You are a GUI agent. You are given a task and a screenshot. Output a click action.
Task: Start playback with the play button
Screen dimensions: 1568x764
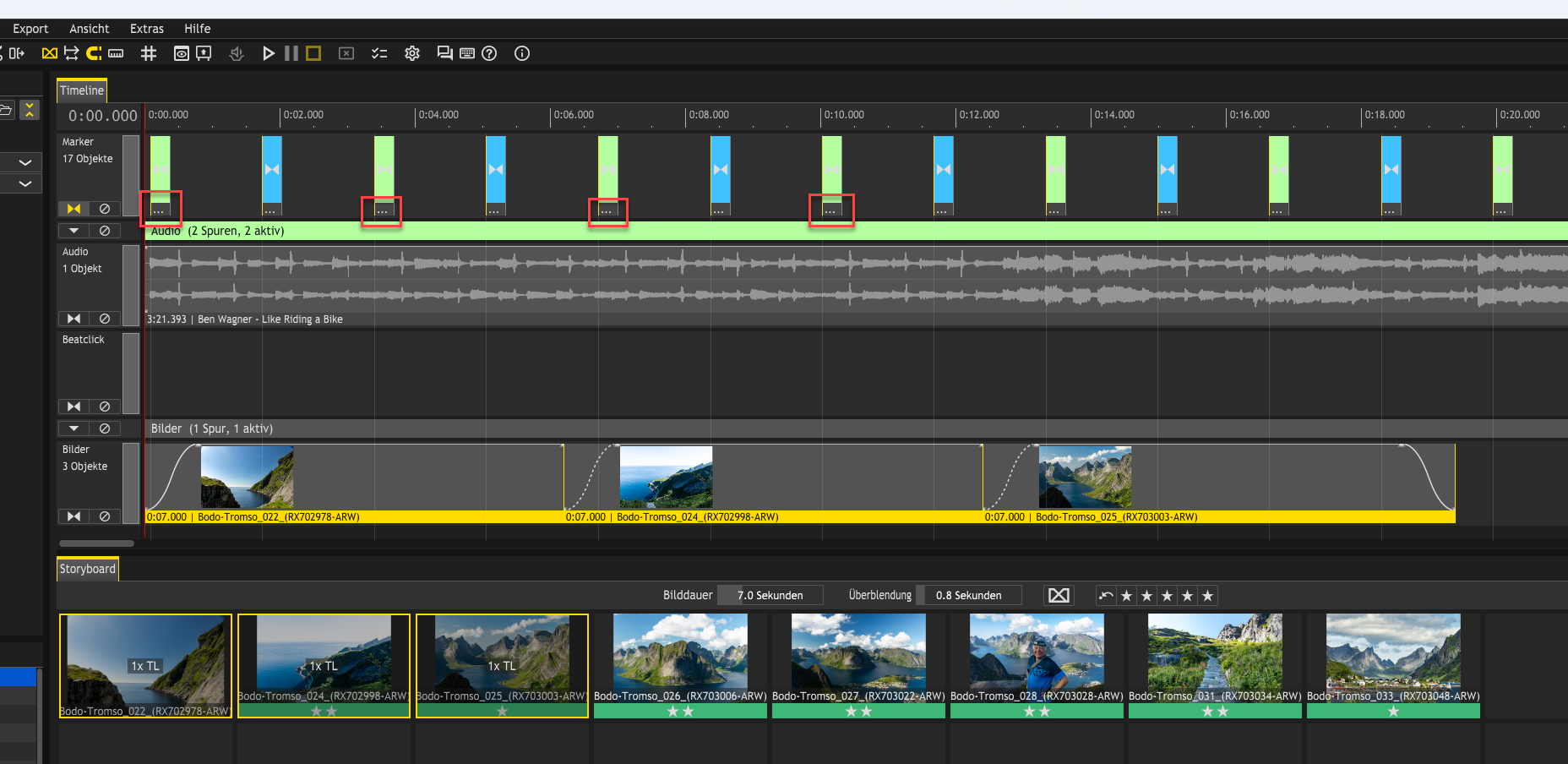269,53
